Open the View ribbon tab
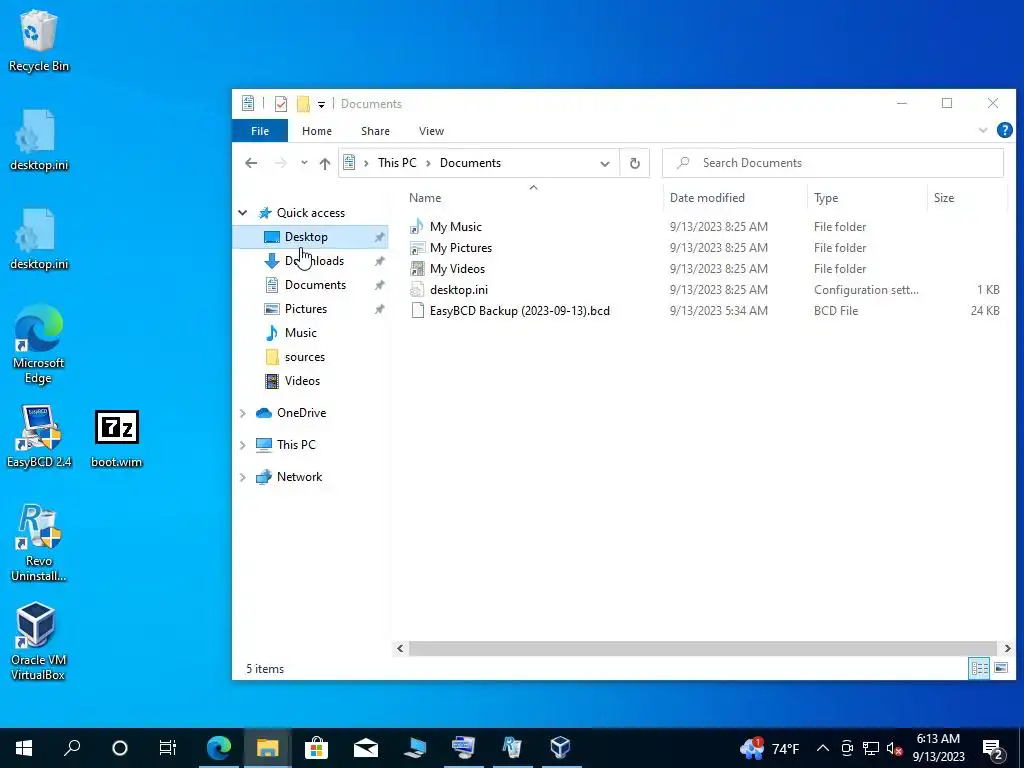This screenshot has height=768, width=1024. click(x=431, y=131)
